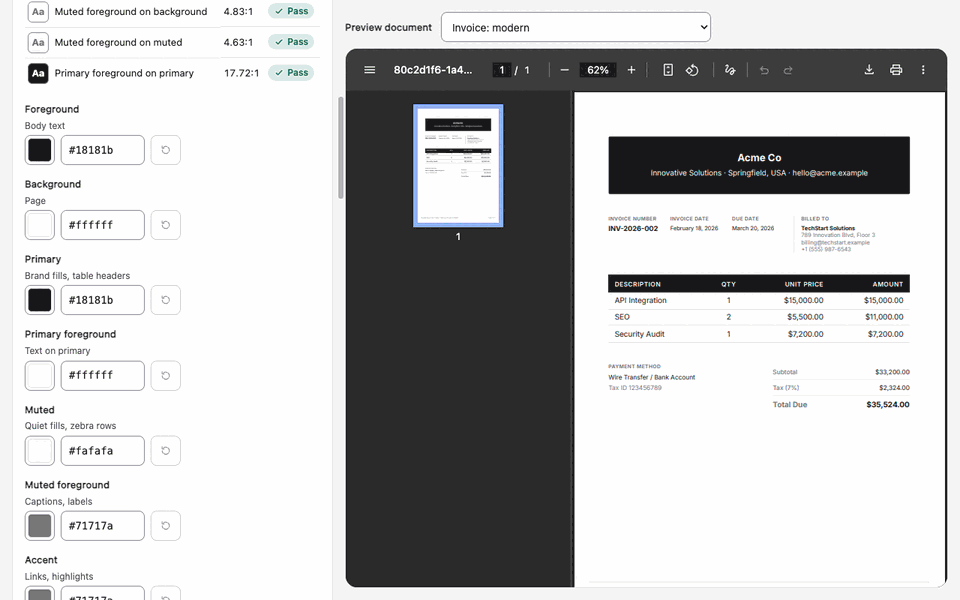Click the Pass badge for 17.72:1 contrast
This screenshot has height=600, width=960.
click(291, 72)
